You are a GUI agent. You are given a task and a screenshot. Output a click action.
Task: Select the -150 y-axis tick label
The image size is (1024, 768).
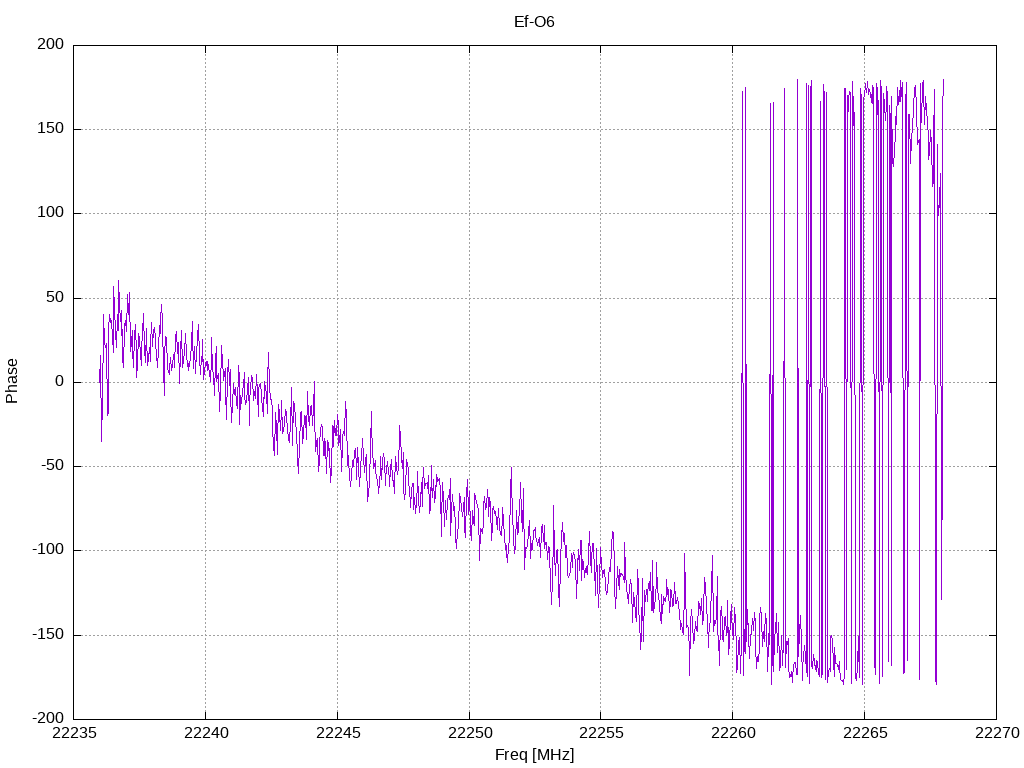tap(48, 635)
